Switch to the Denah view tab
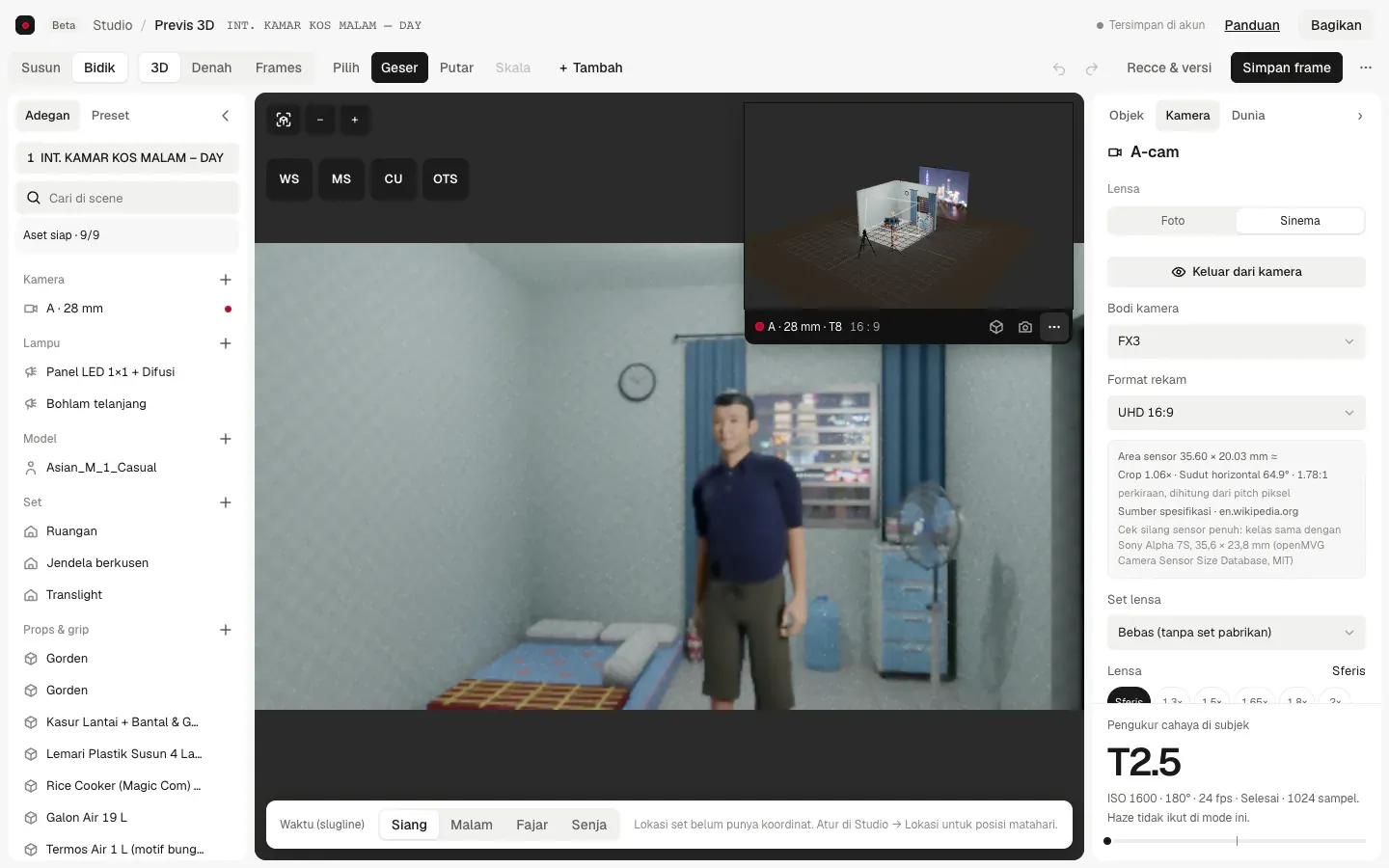Image resolution: width=1389 pixels, height=868 pixels. point(211,68)
